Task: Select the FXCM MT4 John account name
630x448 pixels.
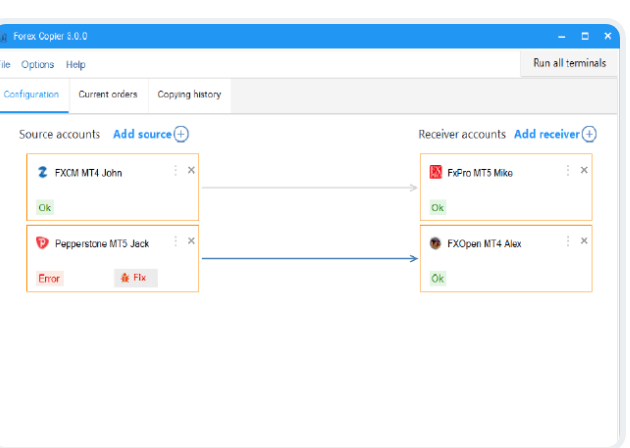Action: [88, 173]
